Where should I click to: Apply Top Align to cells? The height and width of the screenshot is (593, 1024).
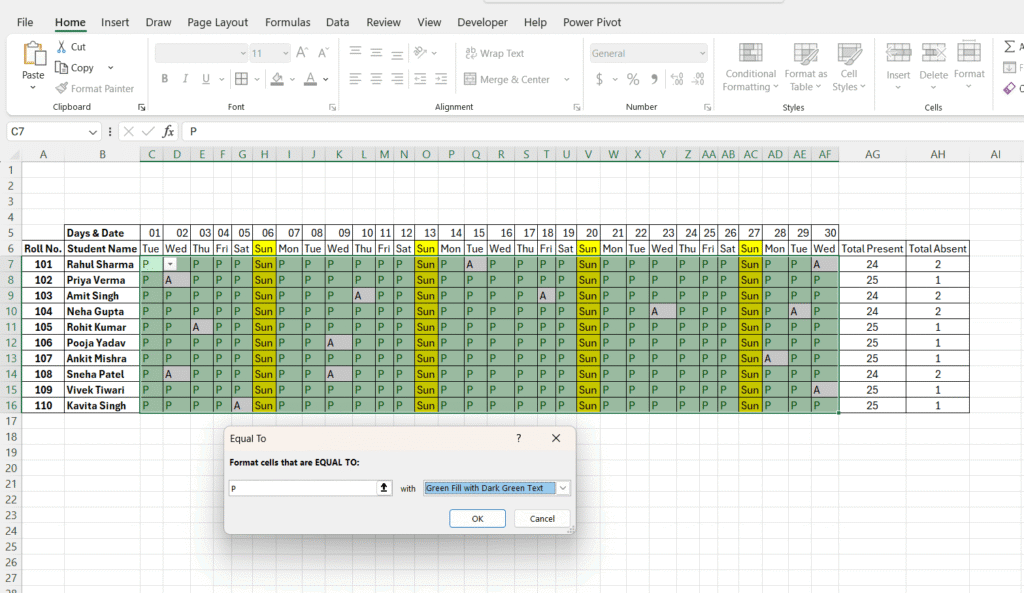point(355,53)
